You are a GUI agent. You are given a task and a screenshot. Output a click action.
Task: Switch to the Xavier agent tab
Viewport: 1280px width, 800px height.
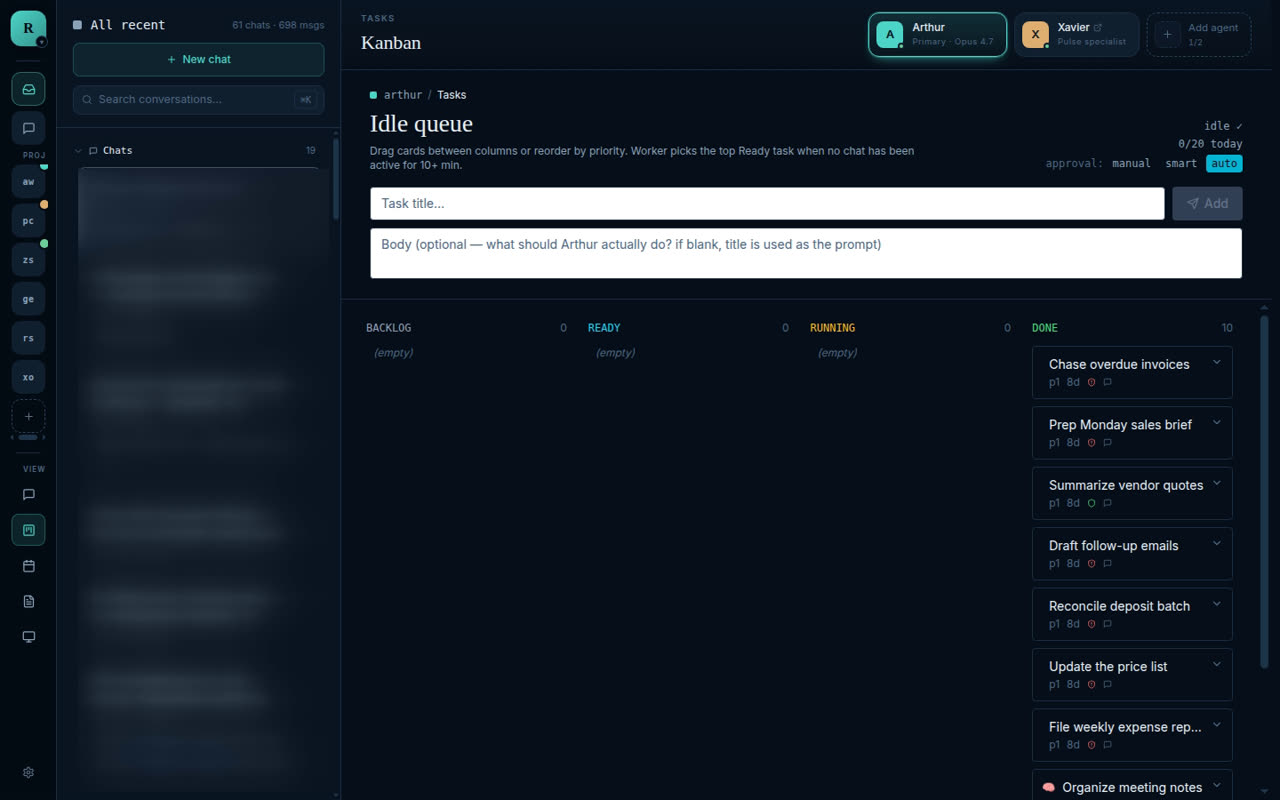(1076, 35)
